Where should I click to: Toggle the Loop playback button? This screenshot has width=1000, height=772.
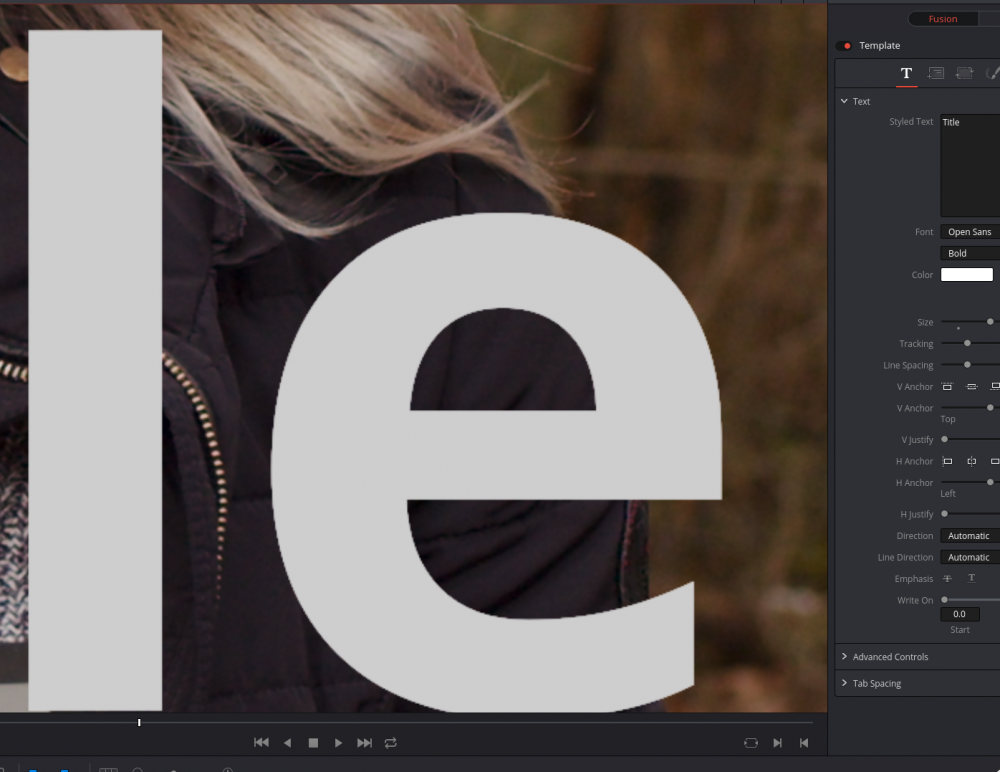point(390,743)
